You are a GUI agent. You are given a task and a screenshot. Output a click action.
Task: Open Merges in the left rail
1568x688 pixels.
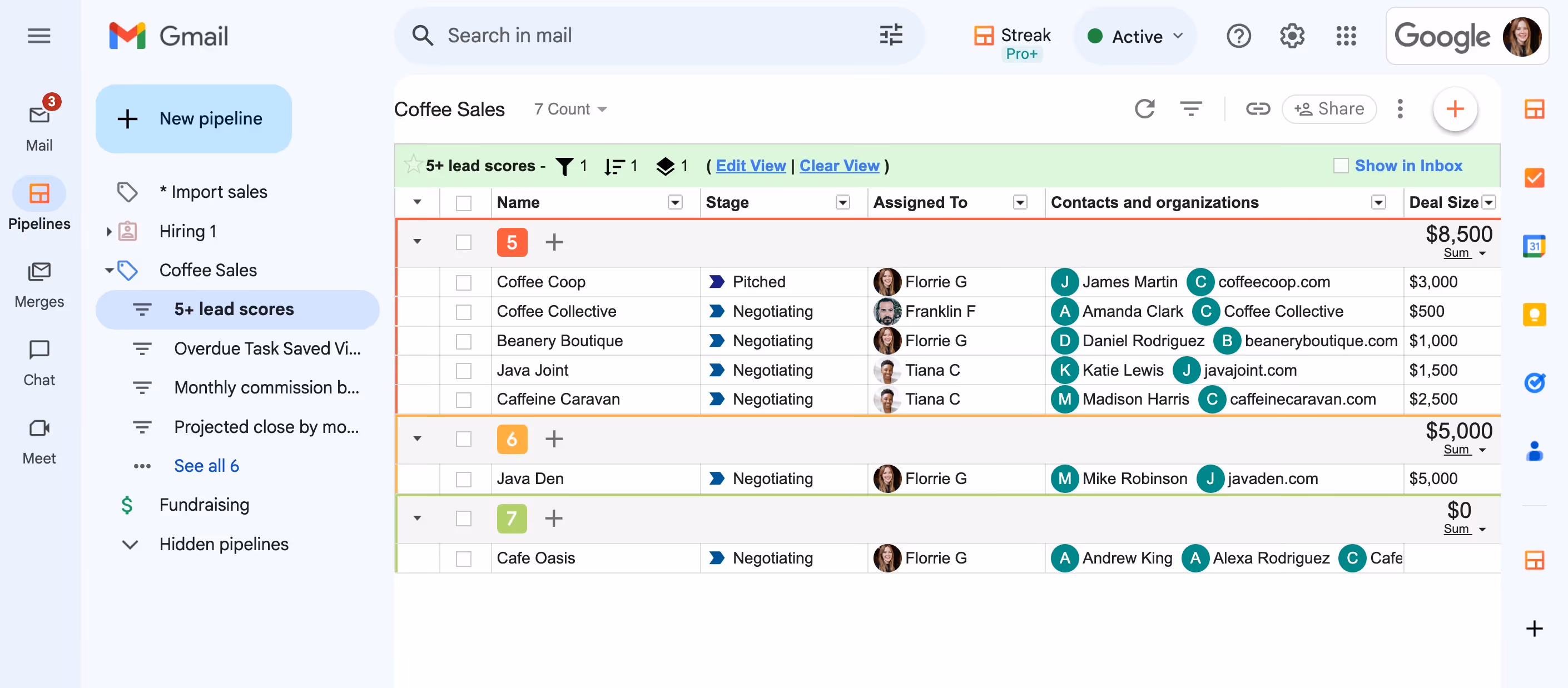(39, 285)
